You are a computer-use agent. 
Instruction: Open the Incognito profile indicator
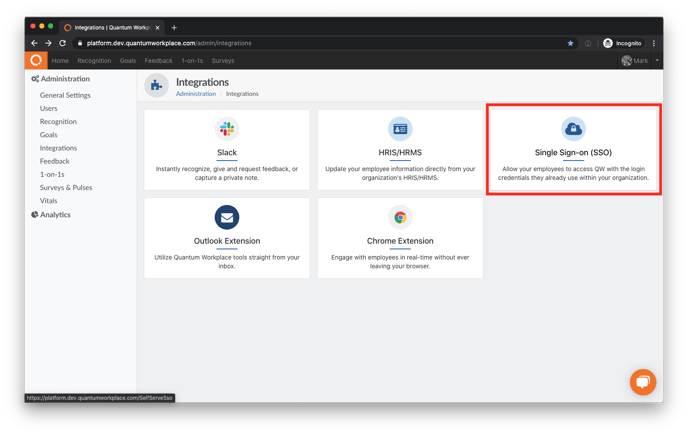pyautogui.click(x=622, y=43)
